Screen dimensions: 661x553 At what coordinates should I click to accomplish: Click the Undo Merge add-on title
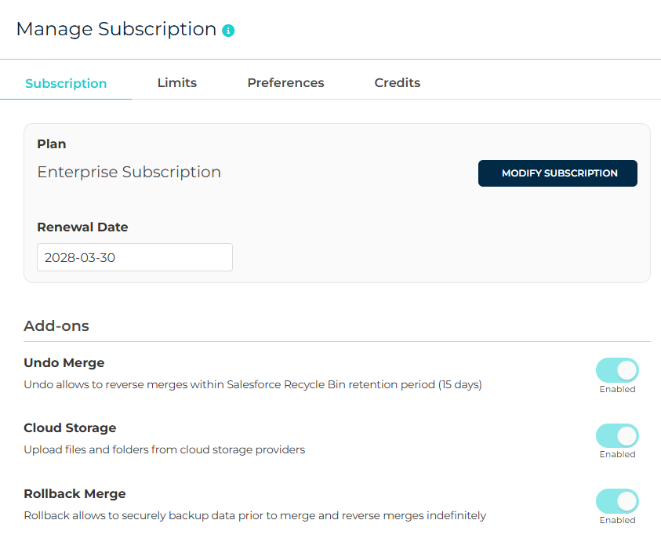(x=64, y=363)
